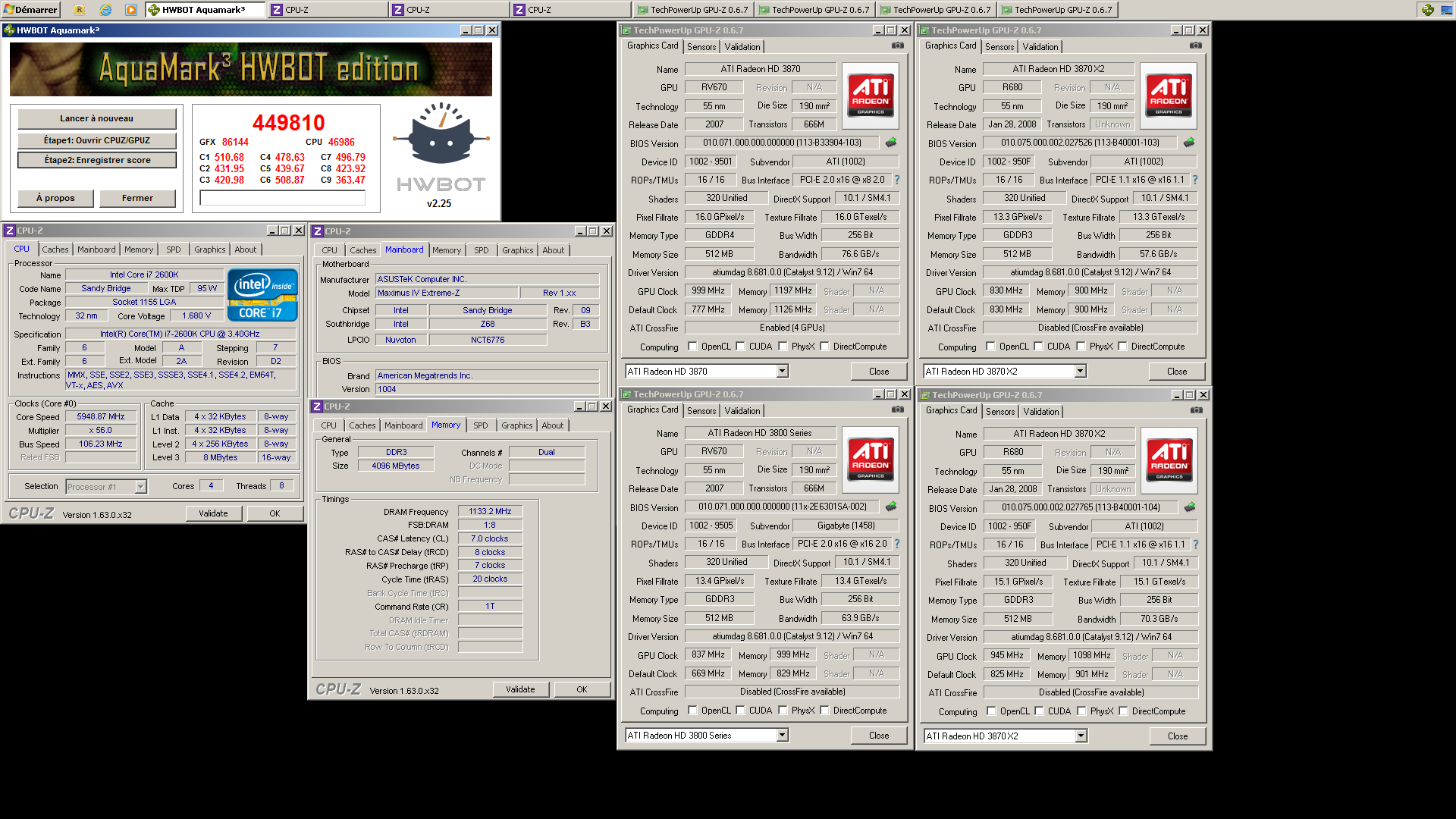Tick PhysX checkbox in Radeon HD 3870 window
This screenshot has height=819, width=1456.
click(783, 347)
